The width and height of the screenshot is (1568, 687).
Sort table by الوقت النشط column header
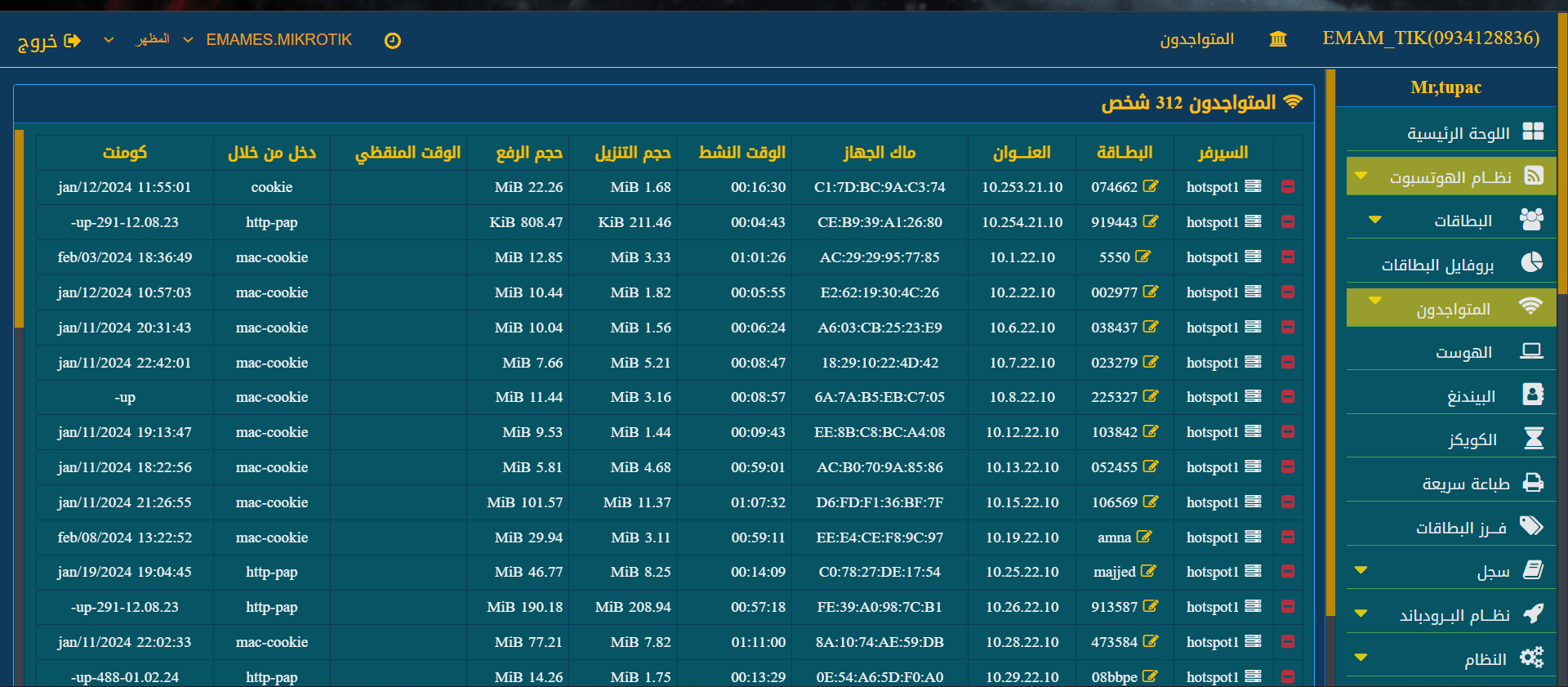742,153
